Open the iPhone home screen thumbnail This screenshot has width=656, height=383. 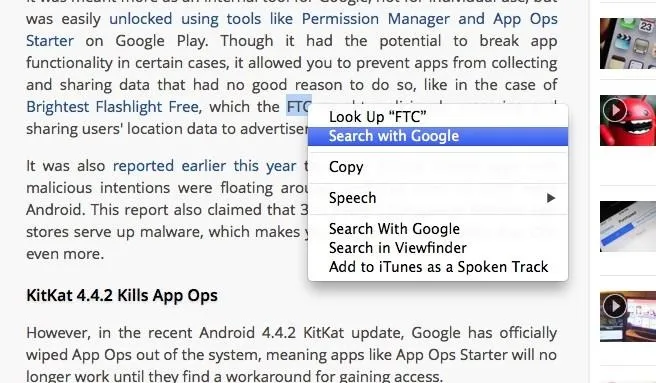pyautogui.click(x=628, y=44)
